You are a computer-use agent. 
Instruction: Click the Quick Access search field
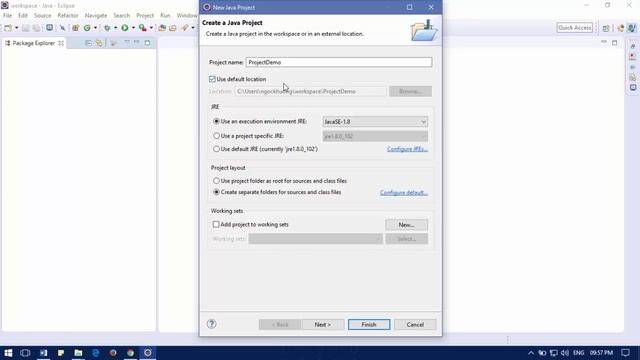click(x=575, y=28)
